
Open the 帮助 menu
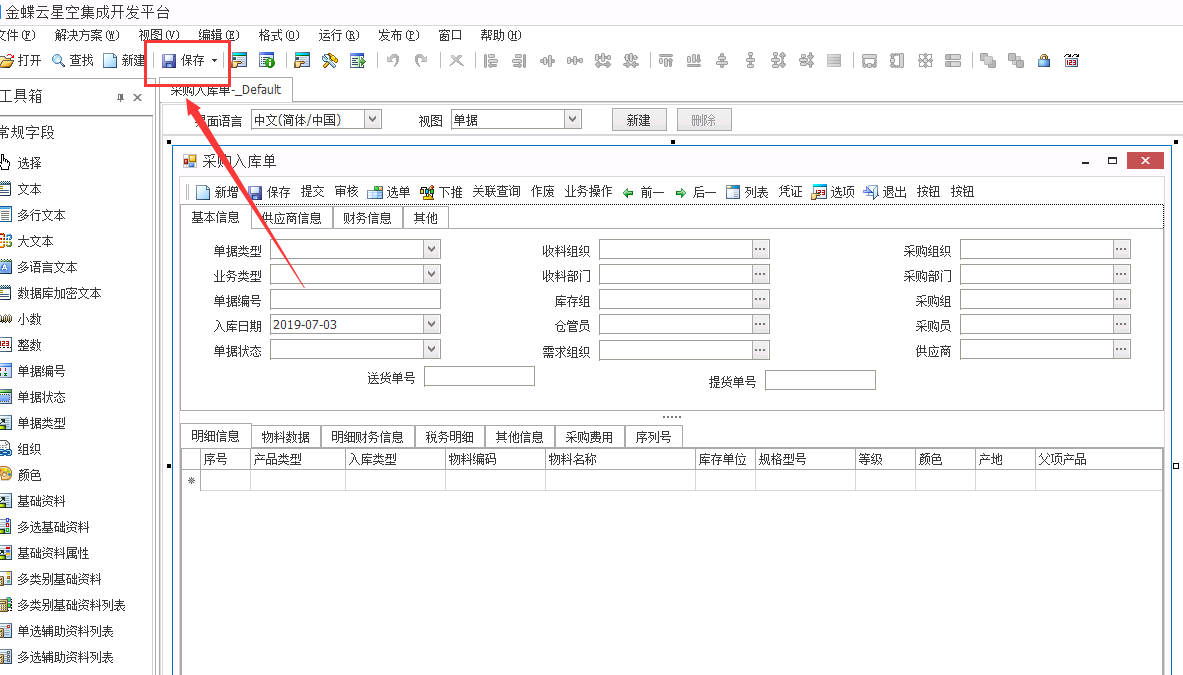point(500,35)
